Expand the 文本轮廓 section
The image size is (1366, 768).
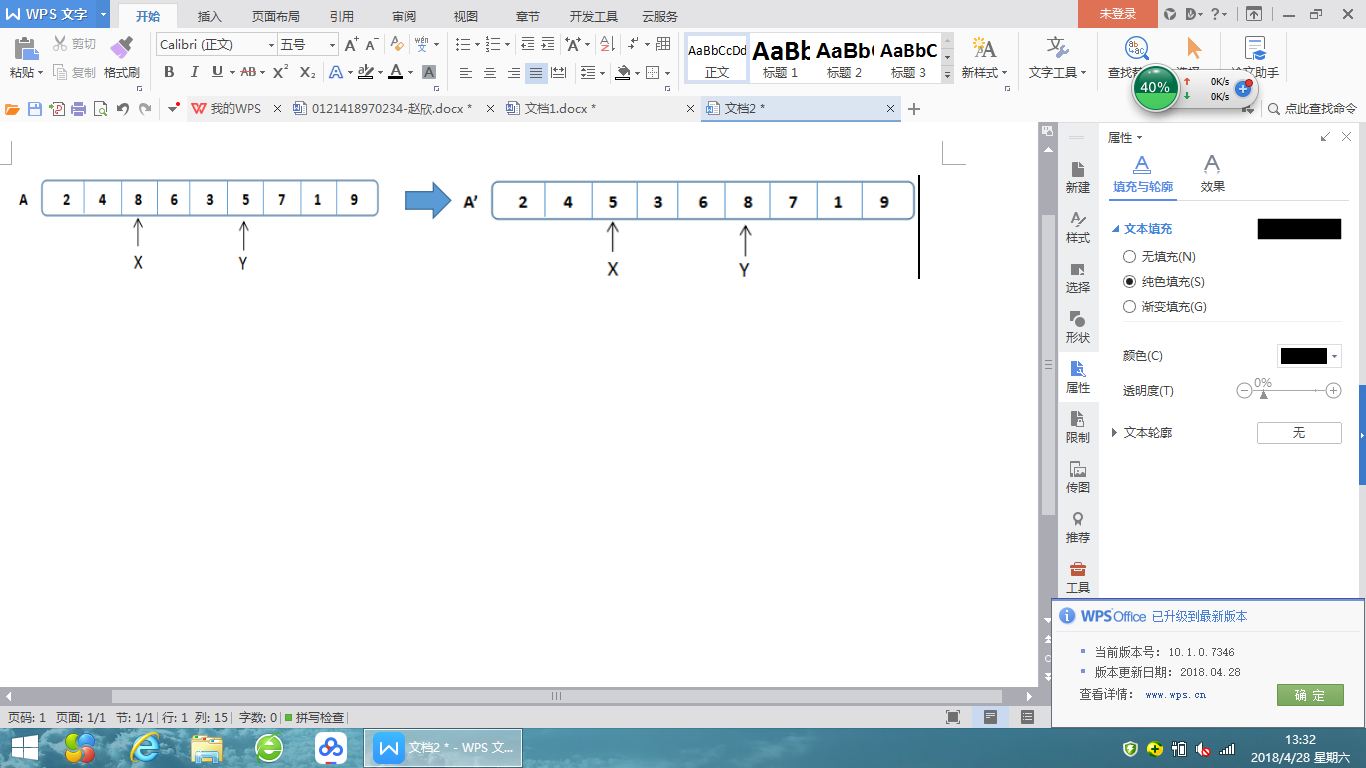pos(1115,433)
